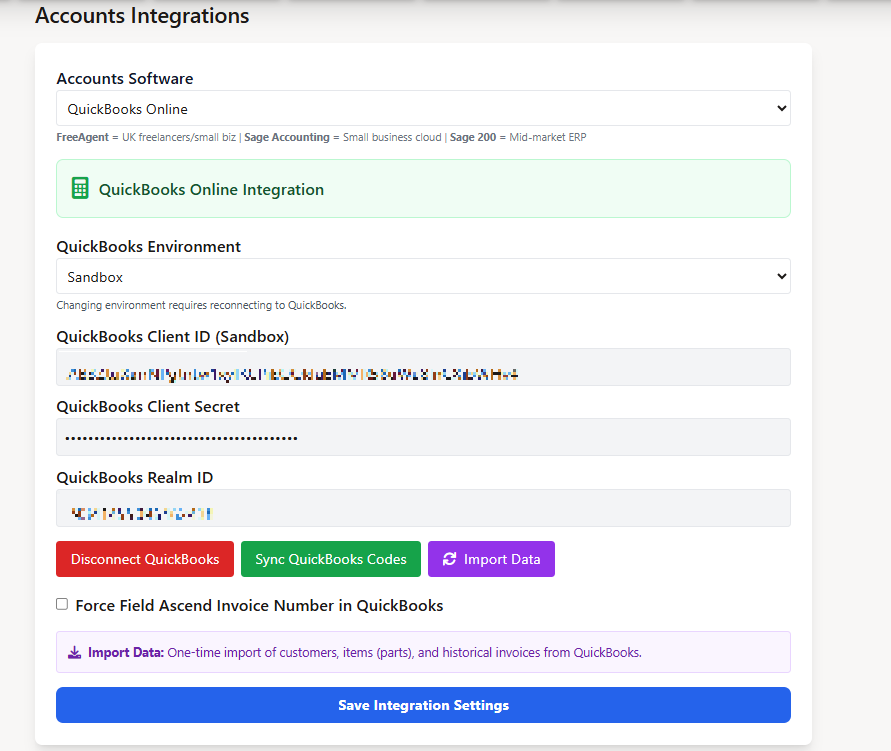
Task: Click the 'QuickBooks Online Integration' banner title
Action: [211, 190]
